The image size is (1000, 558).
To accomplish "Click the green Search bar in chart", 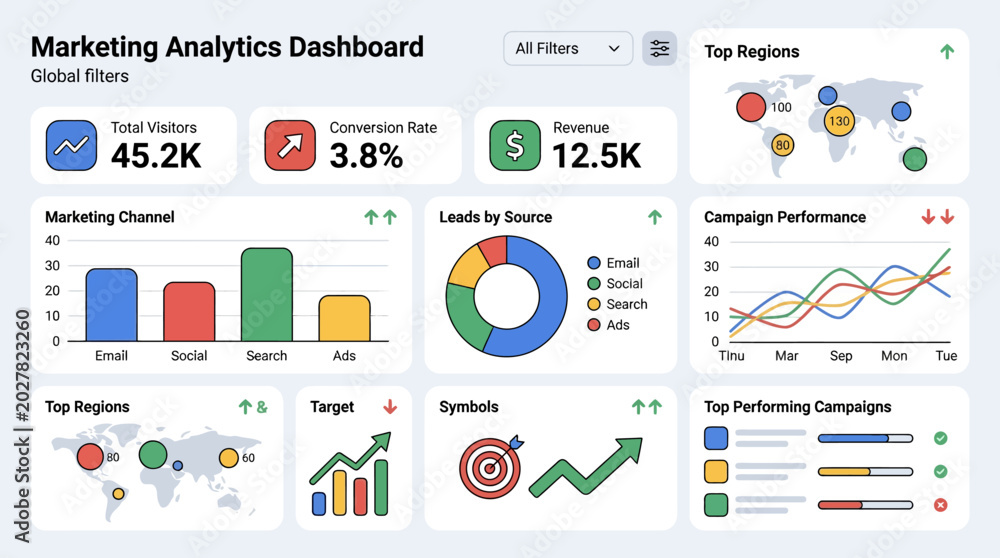I will [x=267, y=295].
